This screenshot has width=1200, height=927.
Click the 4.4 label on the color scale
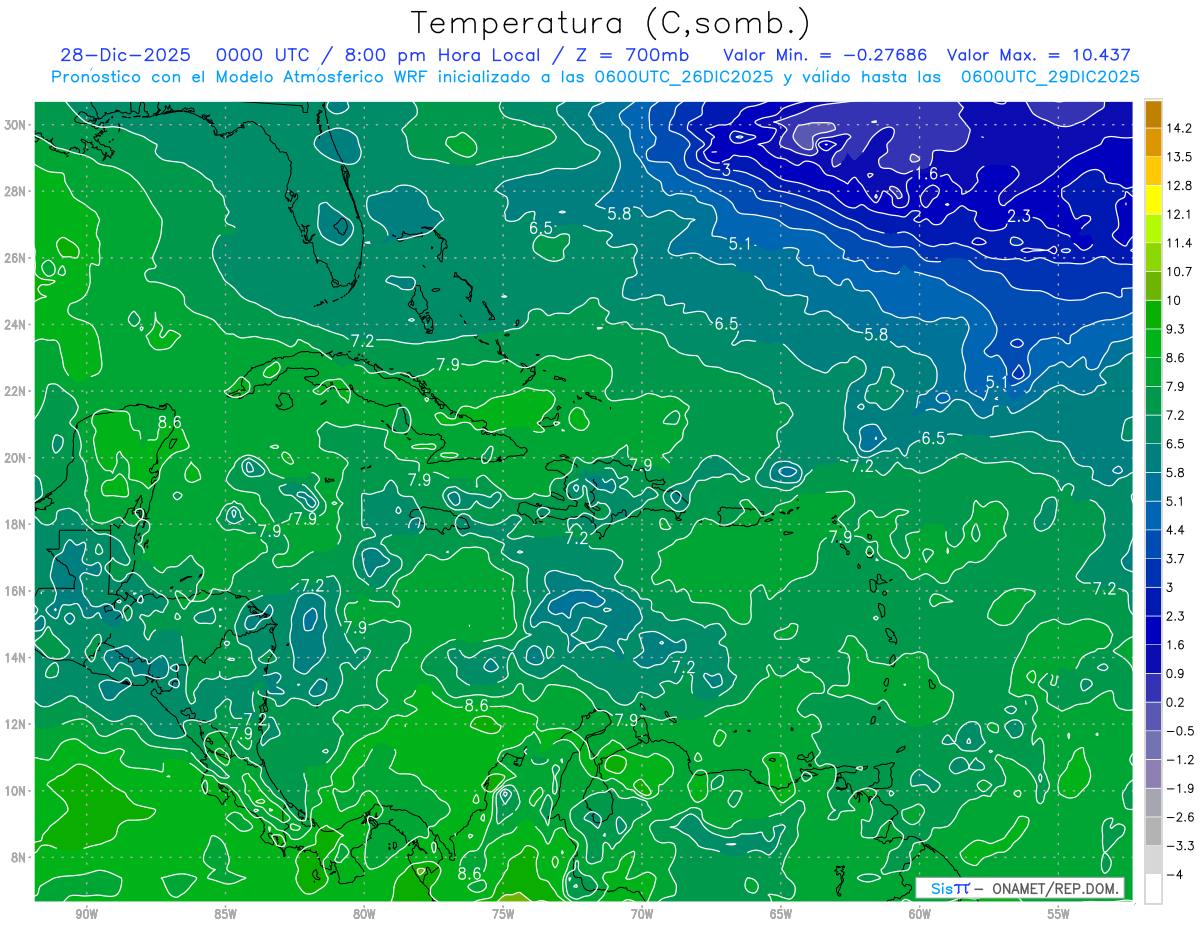point(1176,530)
